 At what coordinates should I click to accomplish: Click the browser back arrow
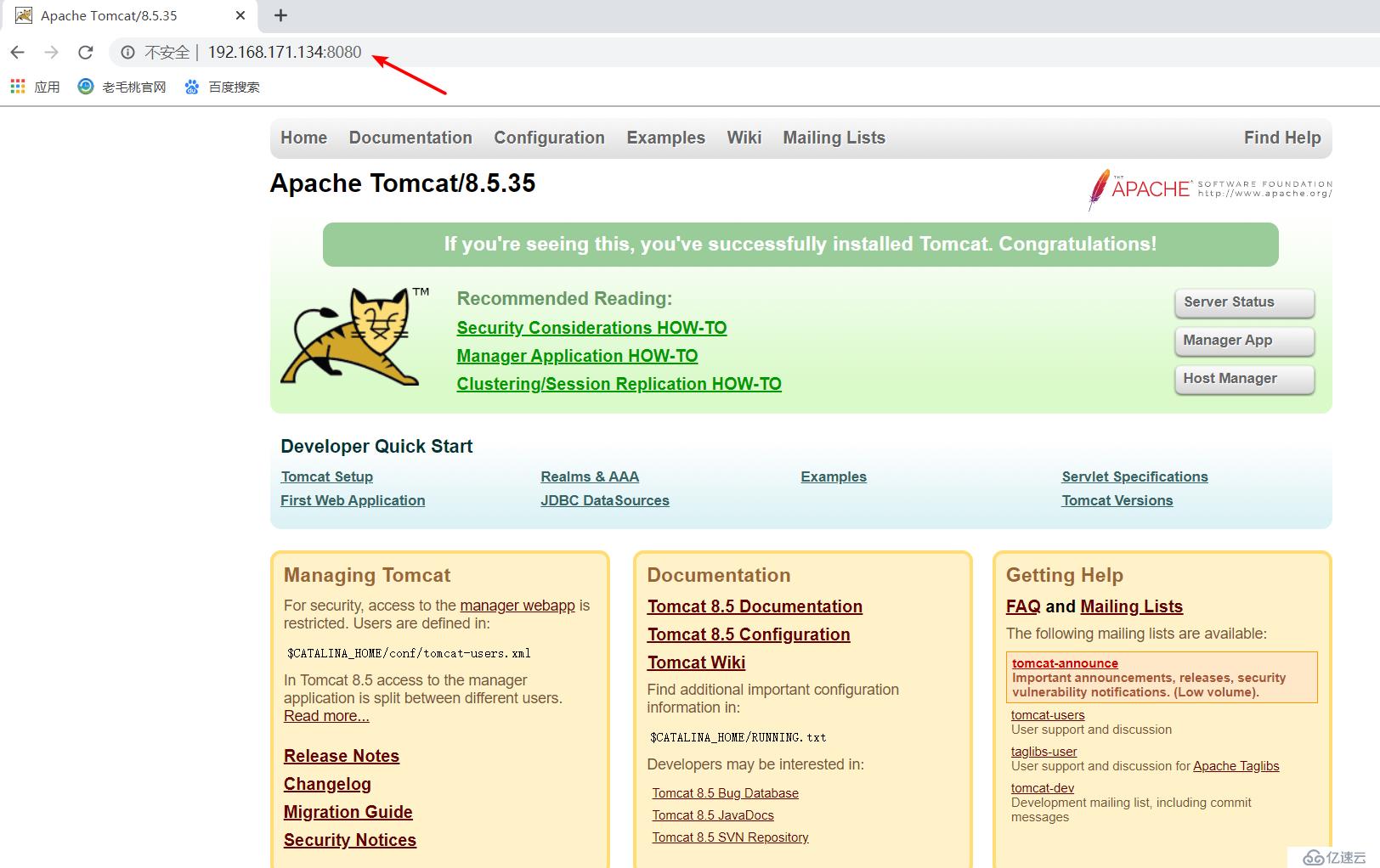tap(18, 53)
